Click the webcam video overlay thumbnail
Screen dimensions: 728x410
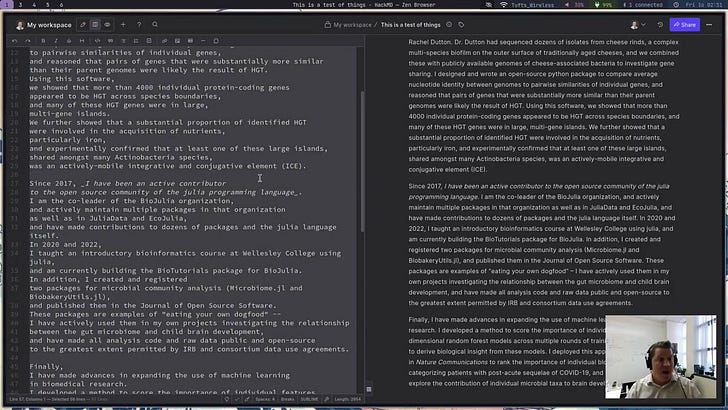pos(660,357)
